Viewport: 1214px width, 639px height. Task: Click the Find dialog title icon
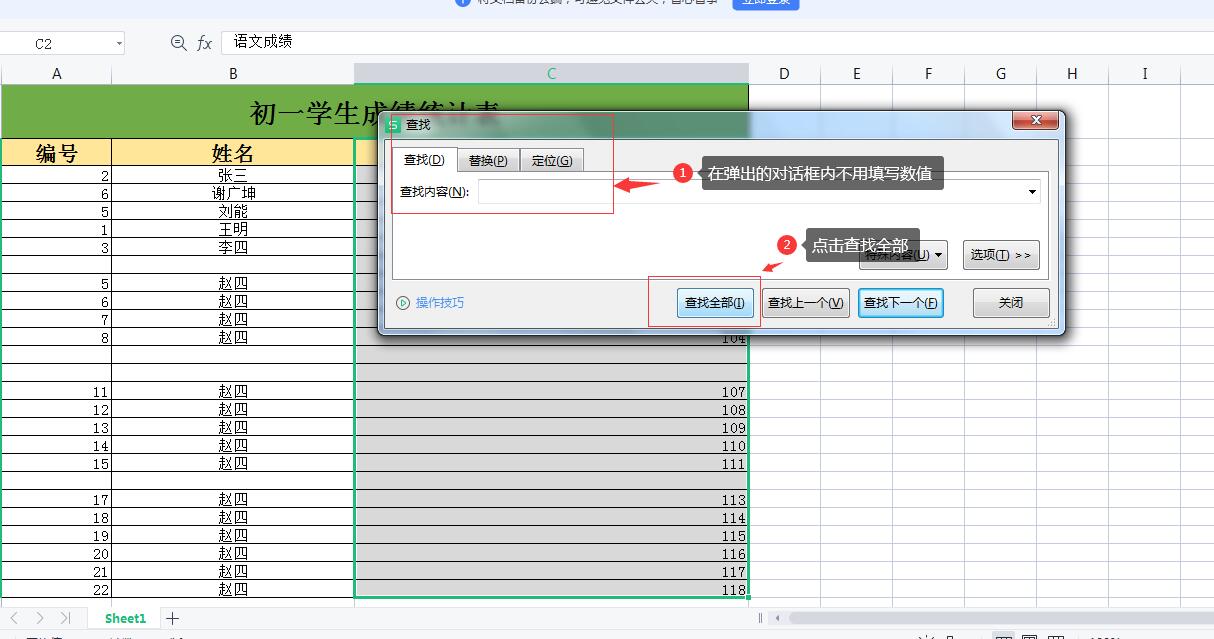[x=393, y=124]
